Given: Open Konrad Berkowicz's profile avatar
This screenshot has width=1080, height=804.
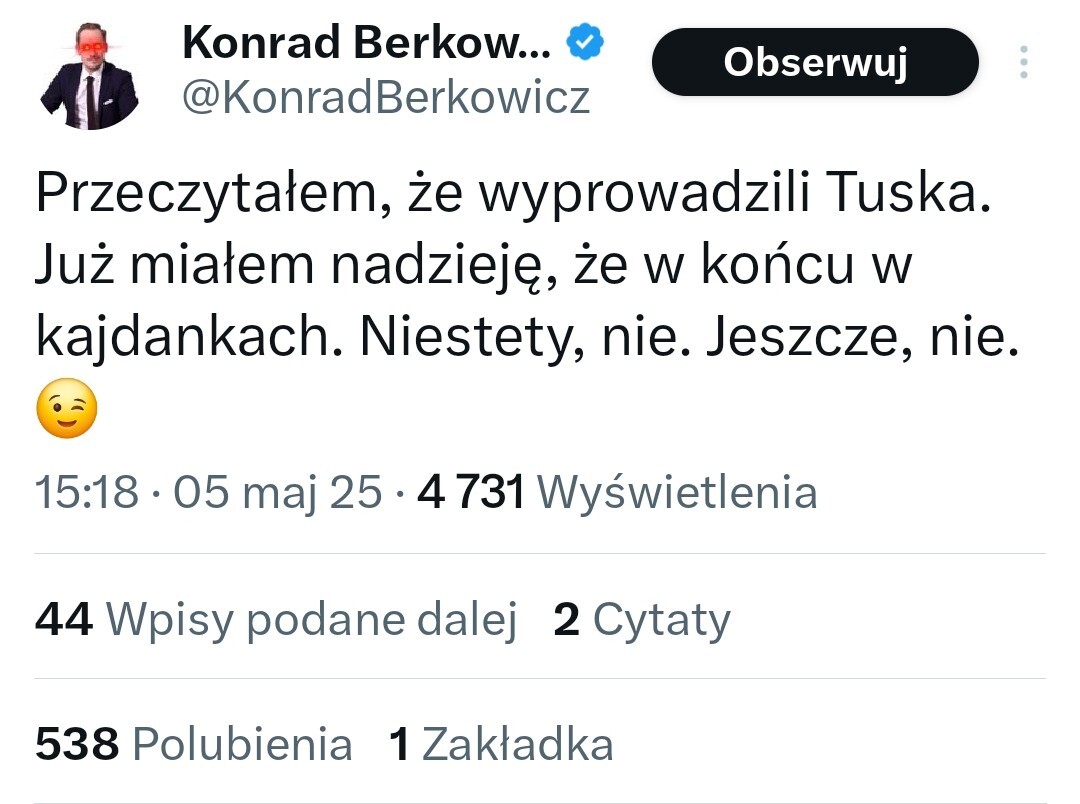Looking at the screenshot, I should 89,81.
